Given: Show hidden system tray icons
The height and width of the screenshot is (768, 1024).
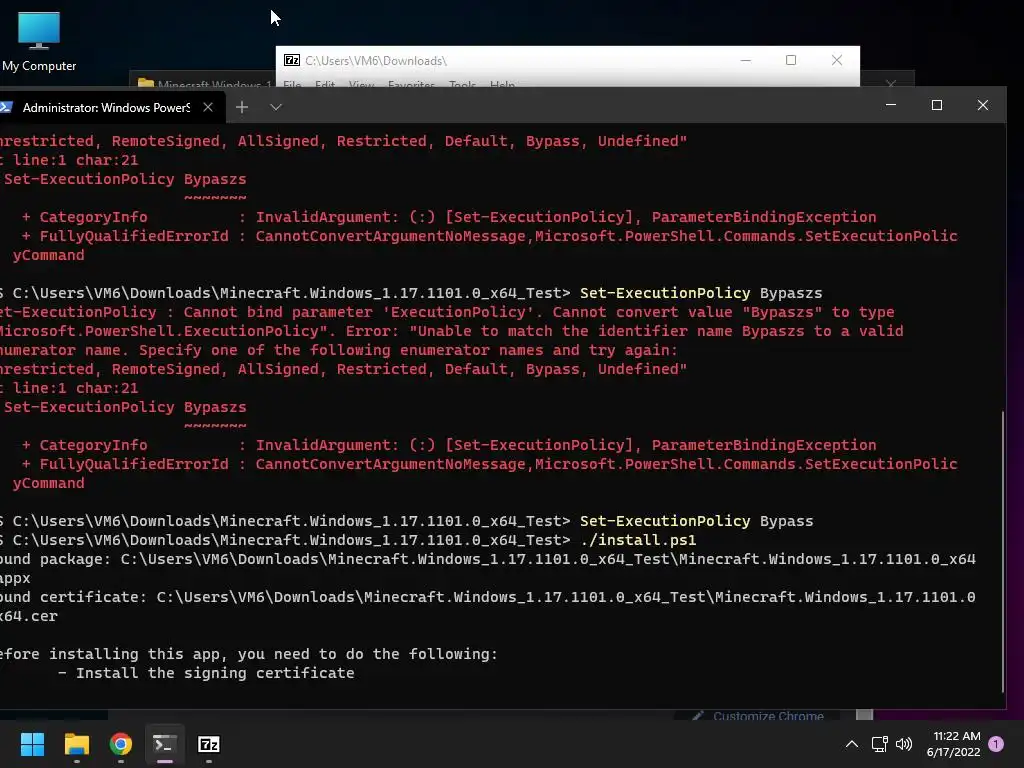Looking at the screenshot, I should (852, 744).
